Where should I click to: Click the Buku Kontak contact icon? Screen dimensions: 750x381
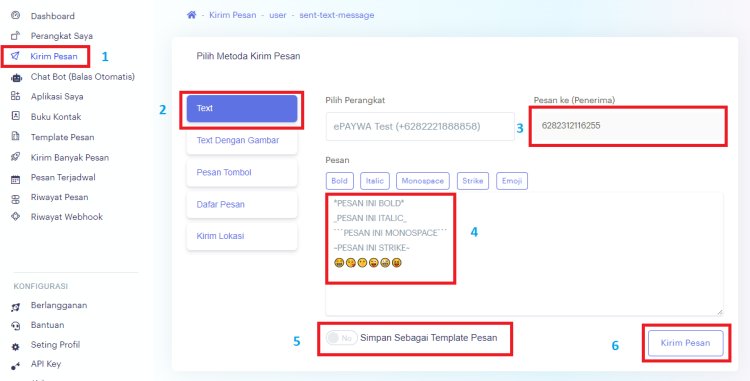coord(15,116)
